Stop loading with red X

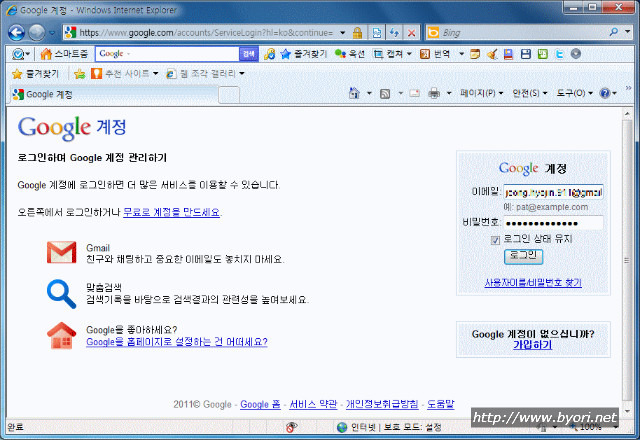coord(411,33)
